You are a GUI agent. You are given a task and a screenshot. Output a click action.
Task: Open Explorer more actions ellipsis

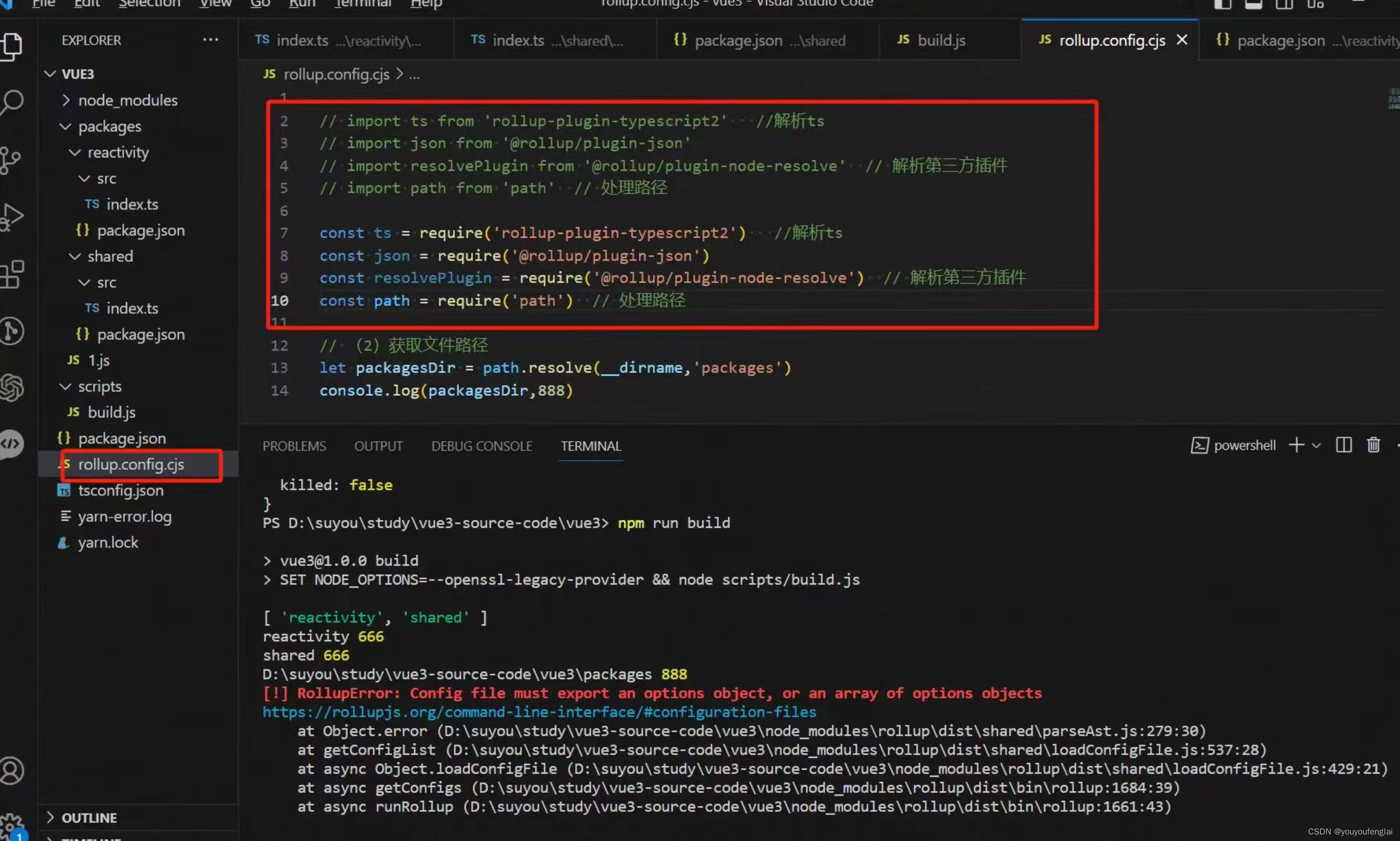tap(211, 40)
